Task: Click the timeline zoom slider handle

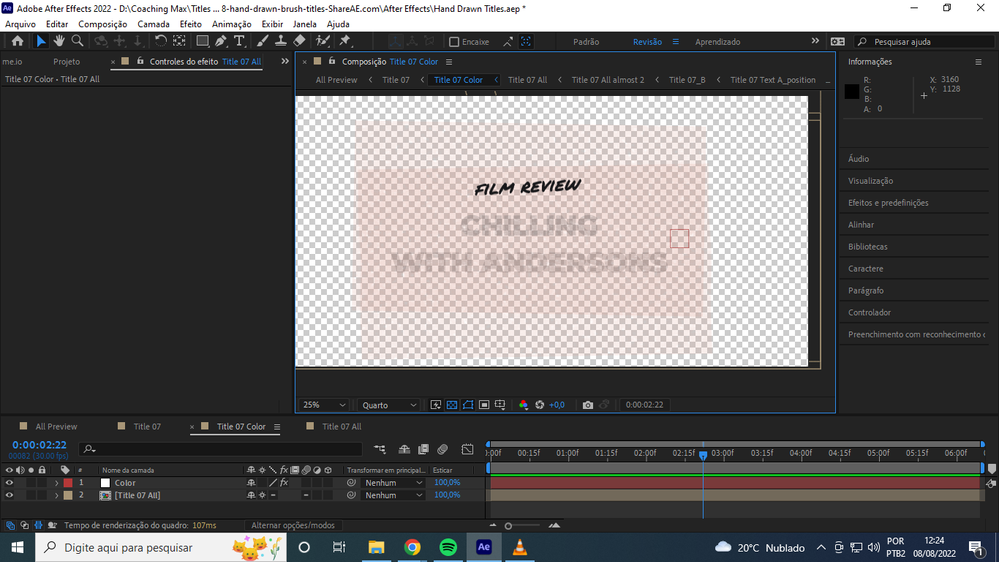Action: point(508,526)
